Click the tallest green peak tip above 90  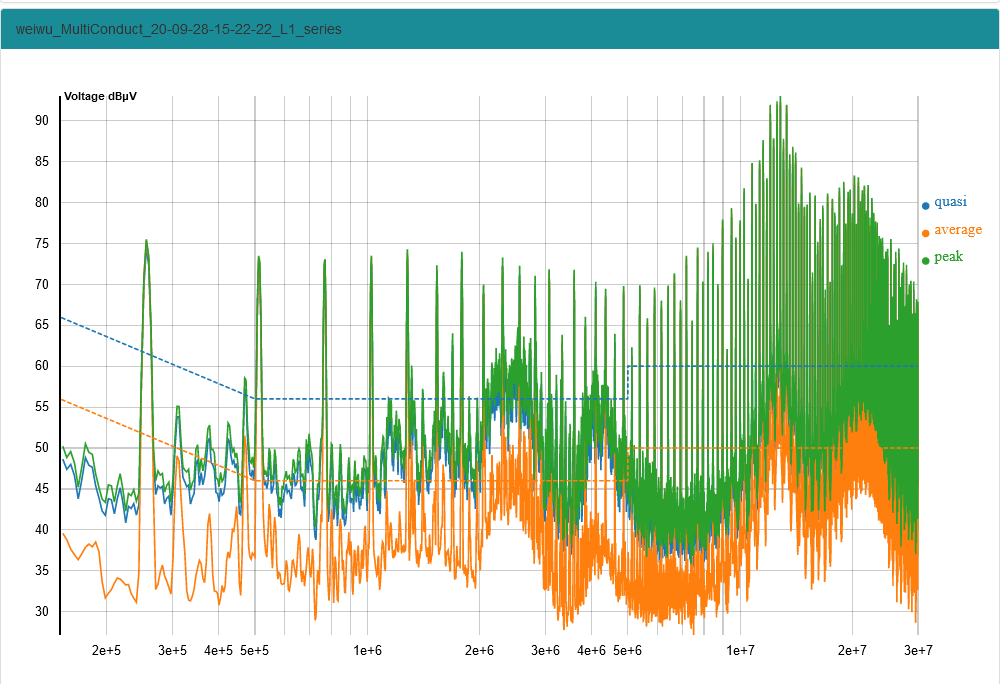pos(779,98)
